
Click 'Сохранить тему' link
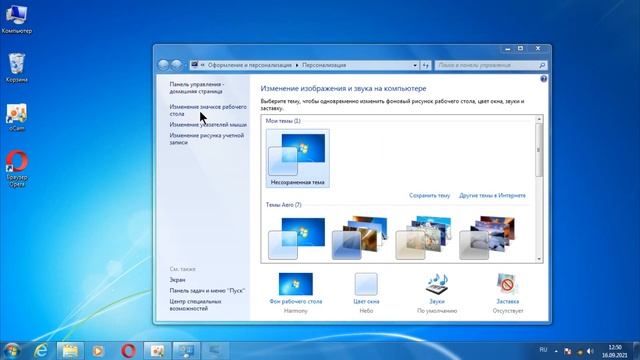tap(429, 196)
